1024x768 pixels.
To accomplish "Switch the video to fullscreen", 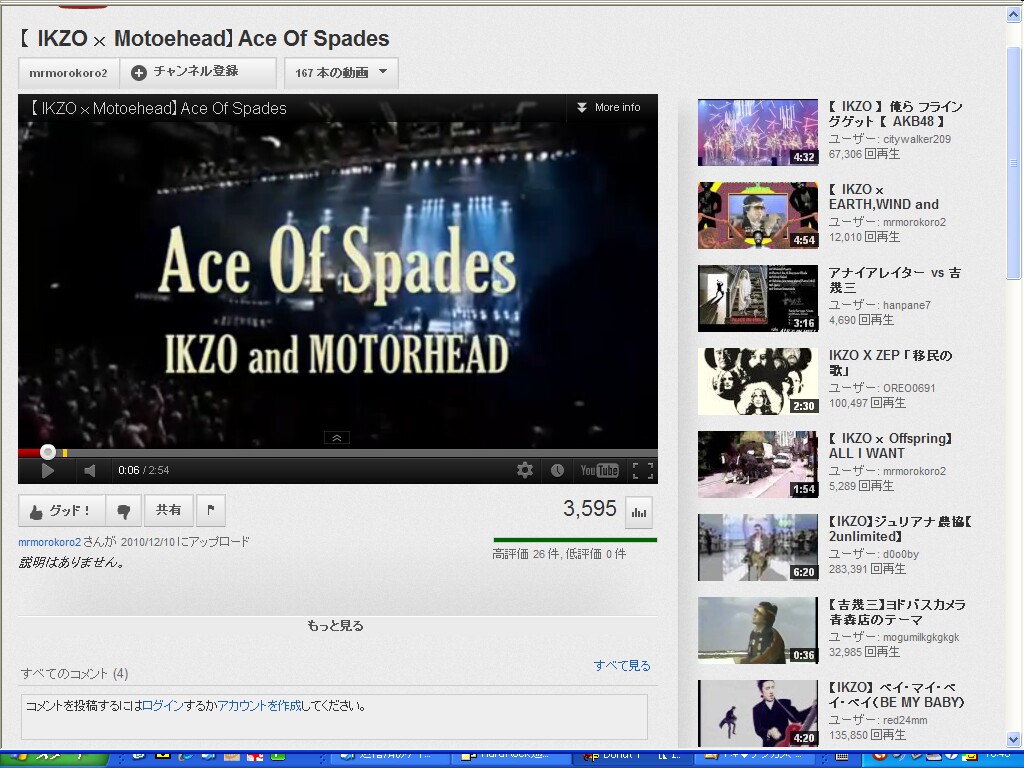I will pos(643,470).
